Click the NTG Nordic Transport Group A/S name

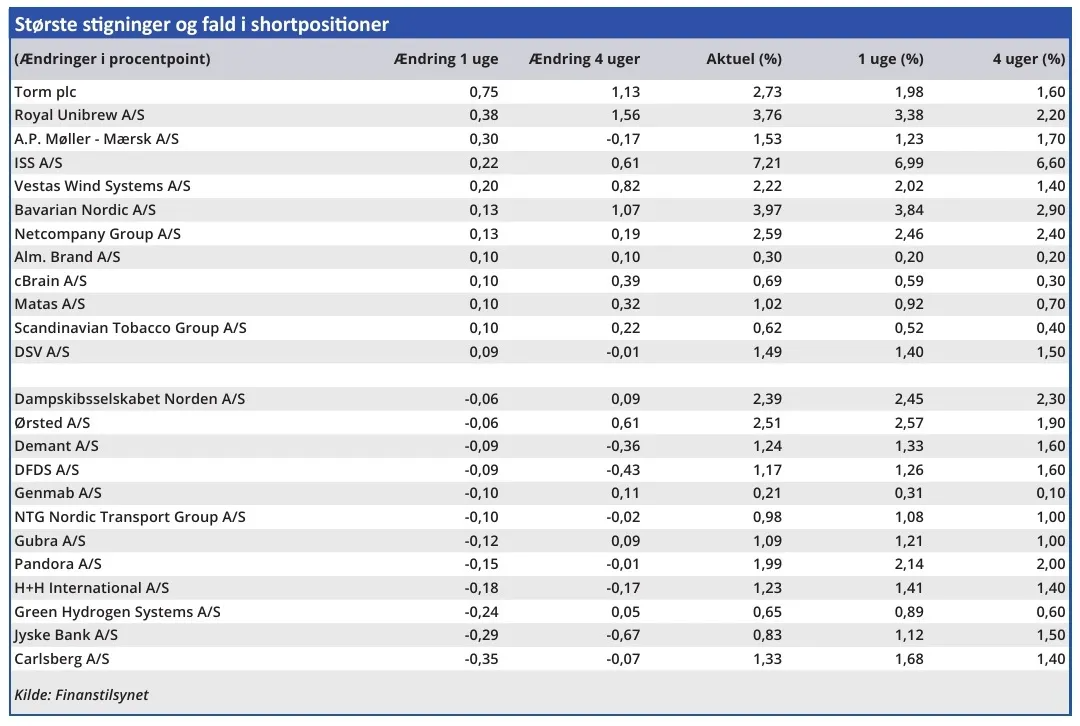129,517
